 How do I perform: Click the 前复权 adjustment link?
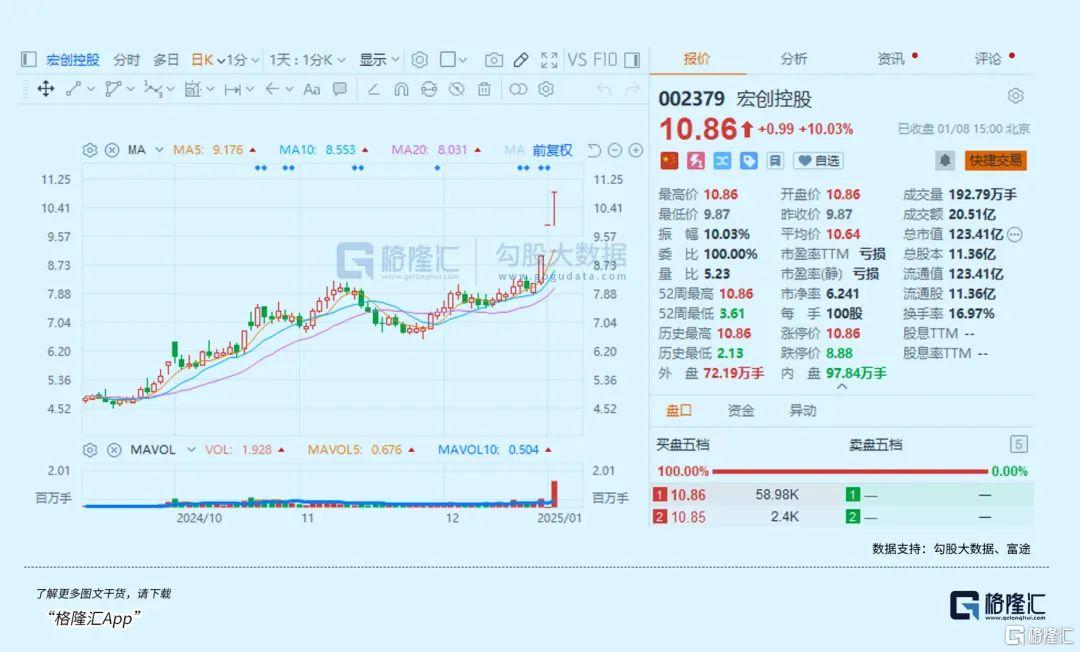(x=552, y=150)
